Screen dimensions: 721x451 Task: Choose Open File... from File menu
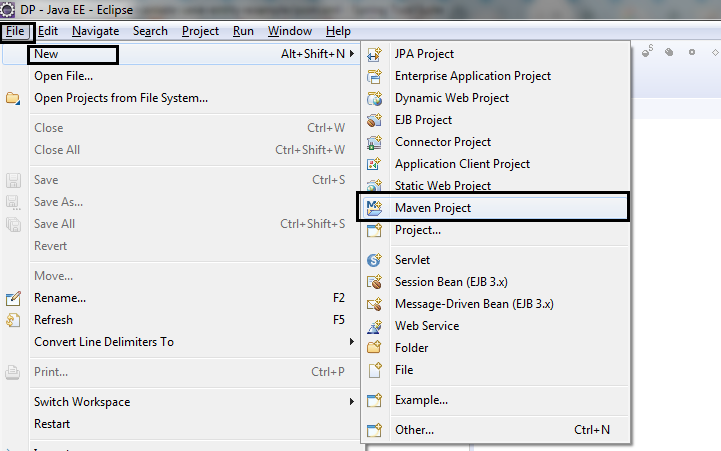(64, 76)
